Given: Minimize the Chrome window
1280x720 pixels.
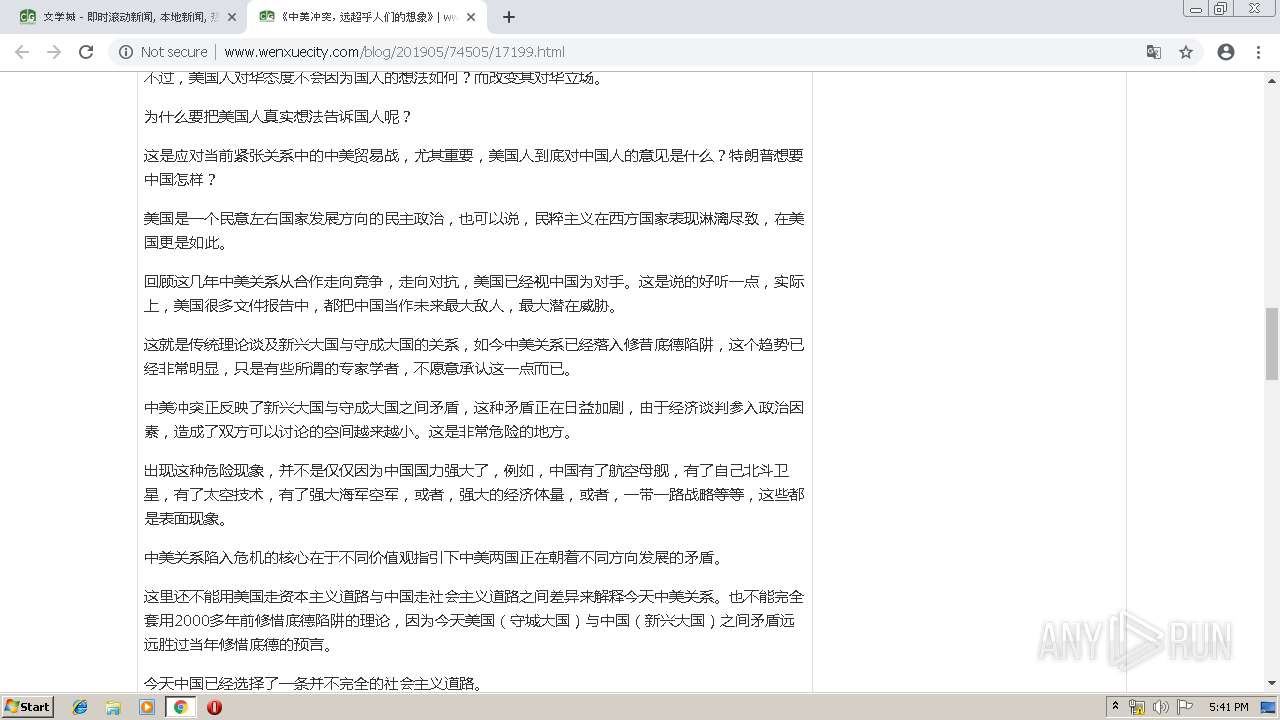Looking at the screenshot, I should tap(1196, 9).
